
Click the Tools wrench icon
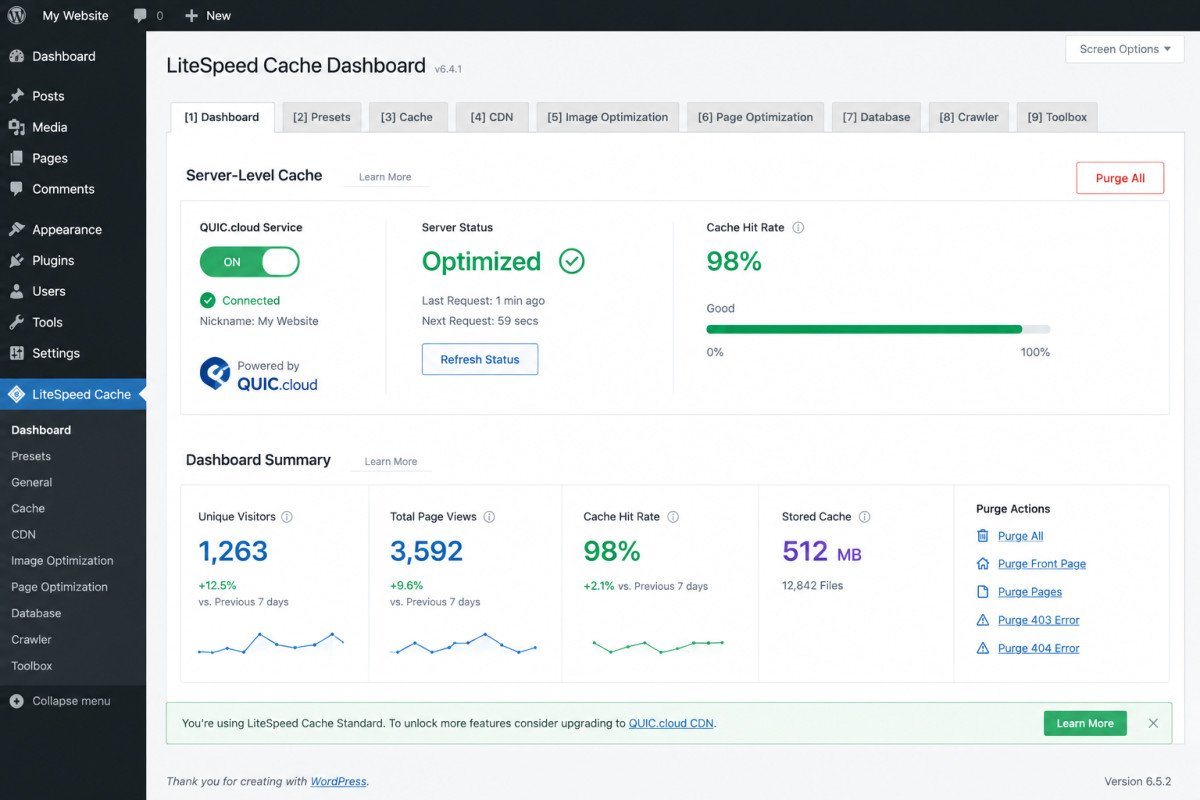click(x=16, y=322)
